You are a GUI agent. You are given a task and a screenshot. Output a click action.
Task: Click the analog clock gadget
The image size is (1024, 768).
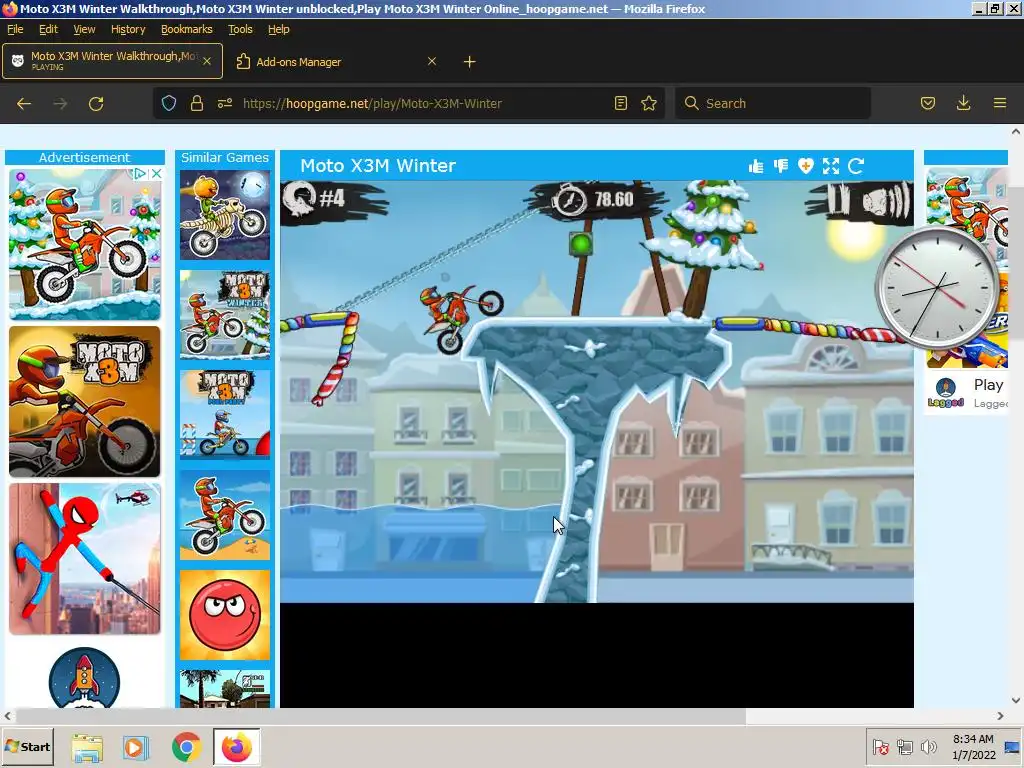pyautogui.click(x=936, y=288)
